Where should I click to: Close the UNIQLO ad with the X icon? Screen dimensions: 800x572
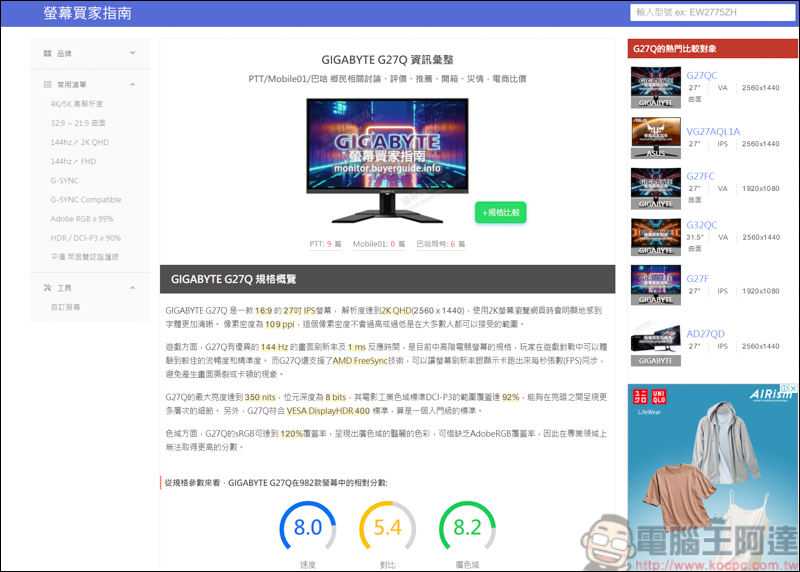[792, 390]
